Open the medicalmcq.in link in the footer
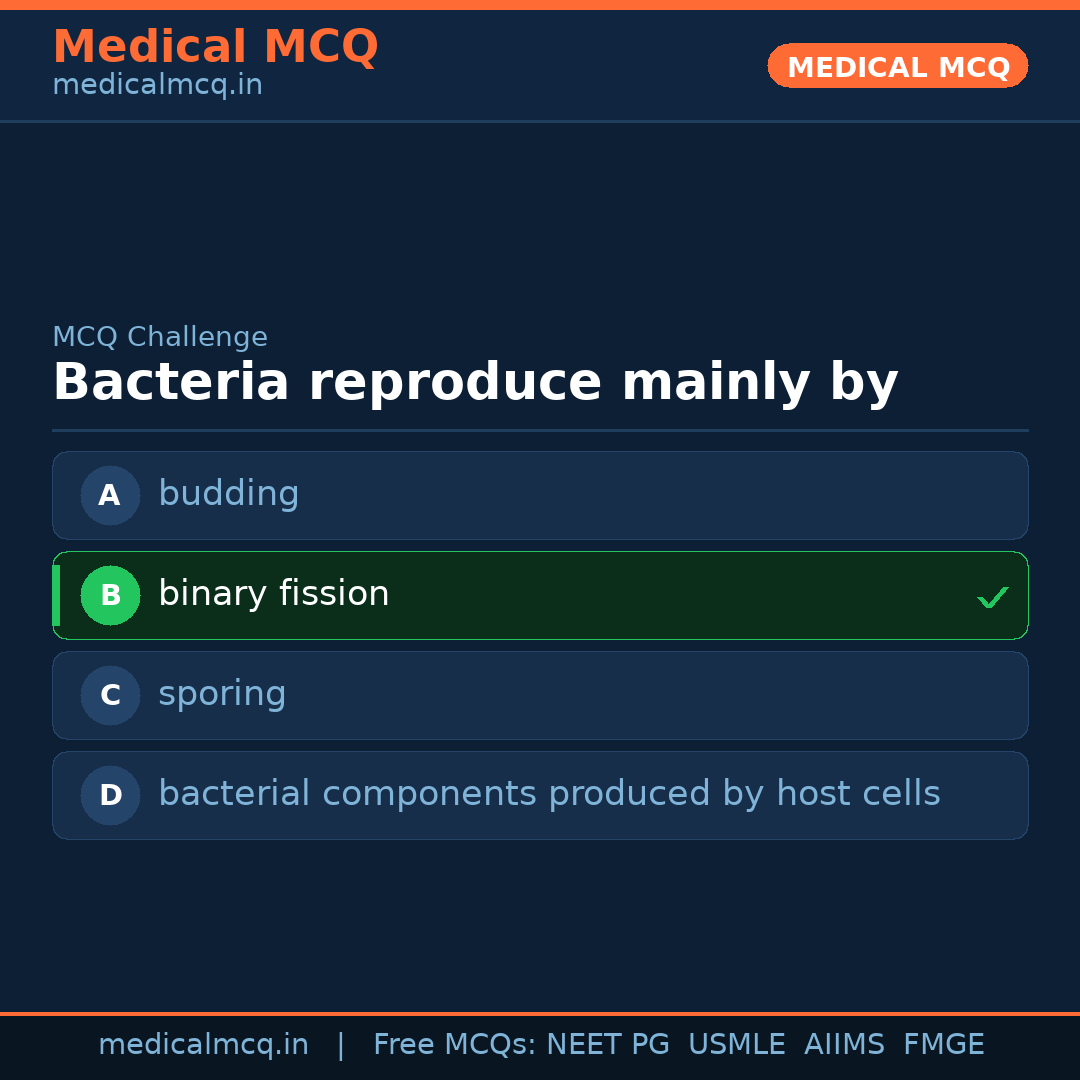This screenshot has height=1080, width=1080. point(203,1045)
